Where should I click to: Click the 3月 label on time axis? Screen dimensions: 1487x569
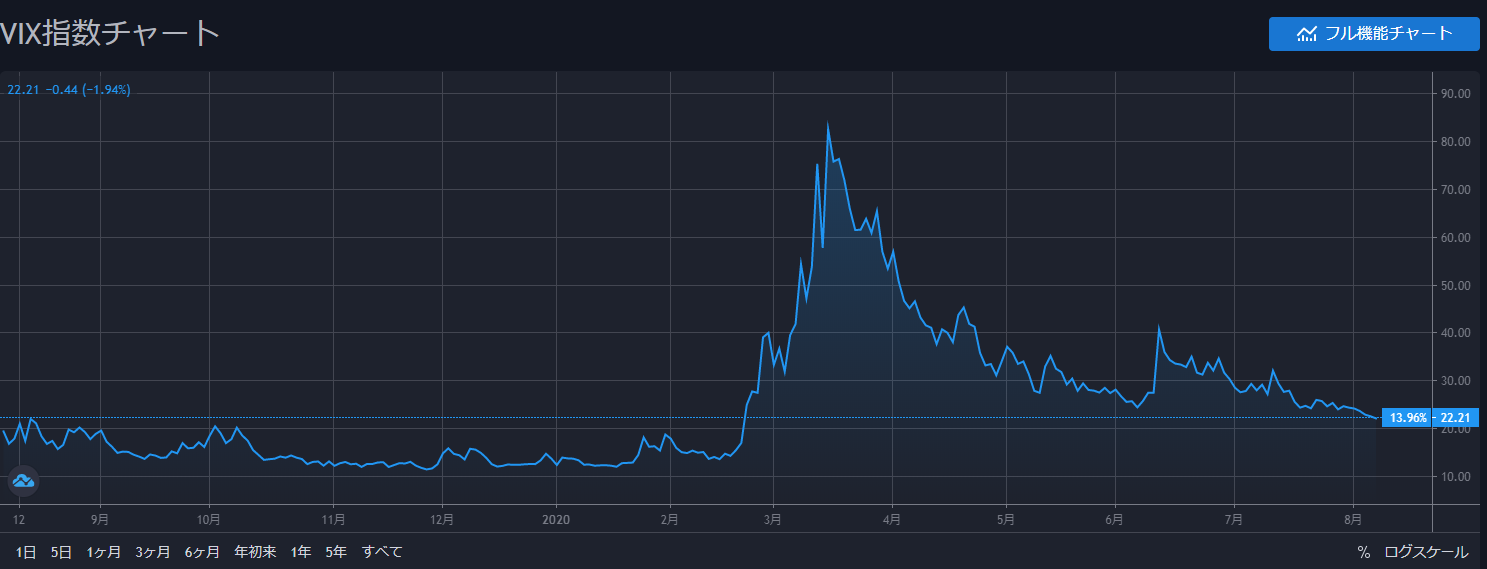pos(773,519)
